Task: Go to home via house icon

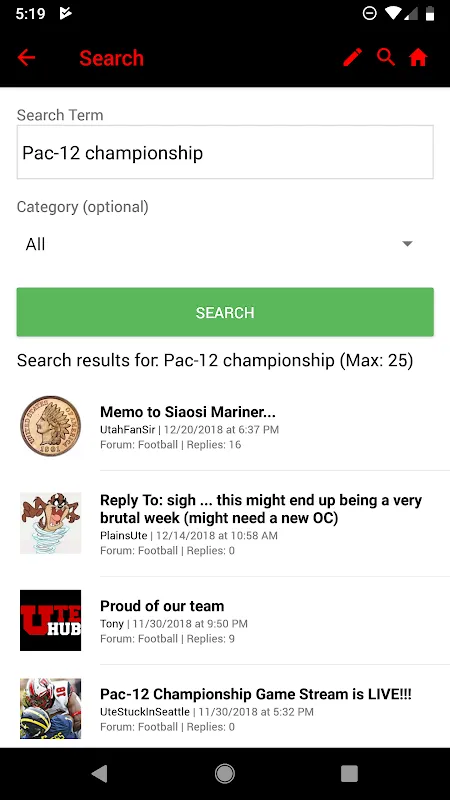Action: [418, 58]
